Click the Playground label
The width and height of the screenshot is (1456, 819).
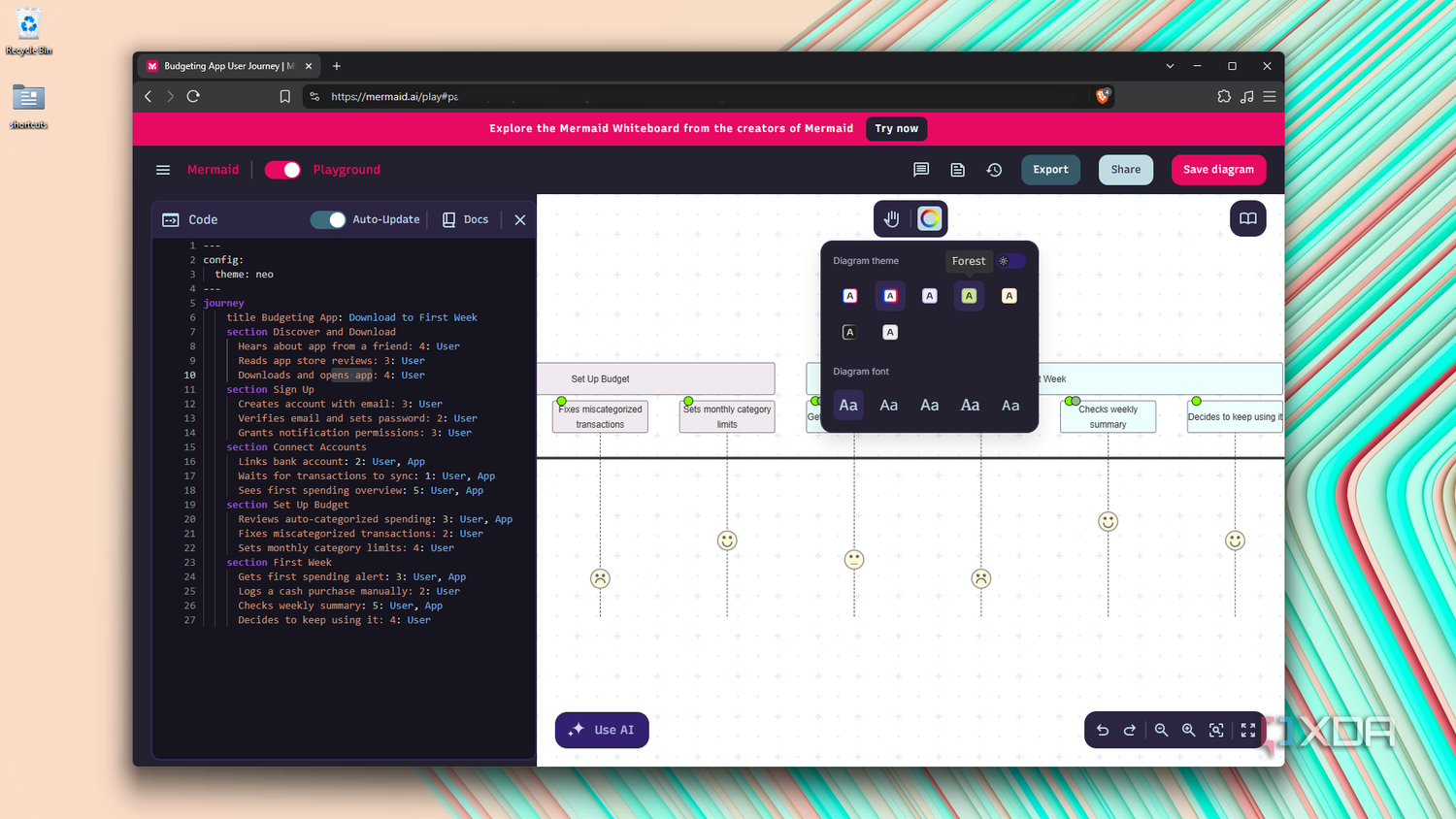coord(347,170)
